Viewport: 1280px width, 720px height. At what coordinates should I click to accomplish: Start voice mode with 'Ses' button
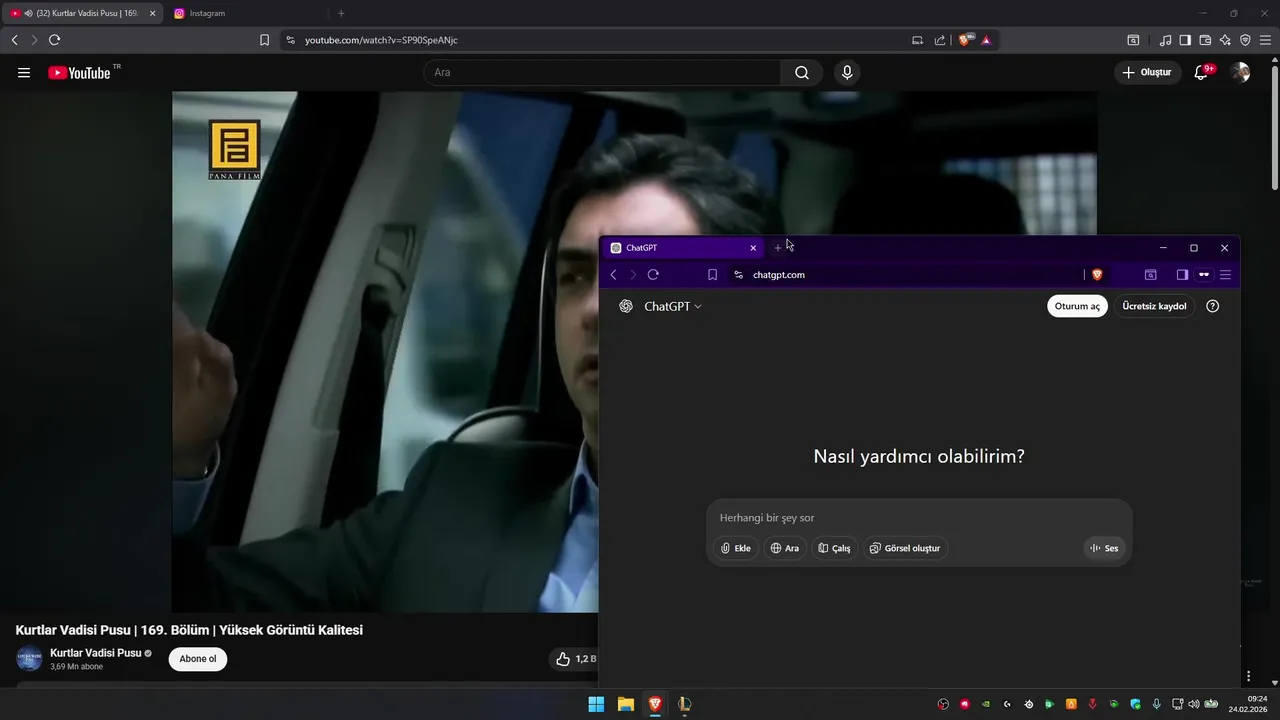1105,548
